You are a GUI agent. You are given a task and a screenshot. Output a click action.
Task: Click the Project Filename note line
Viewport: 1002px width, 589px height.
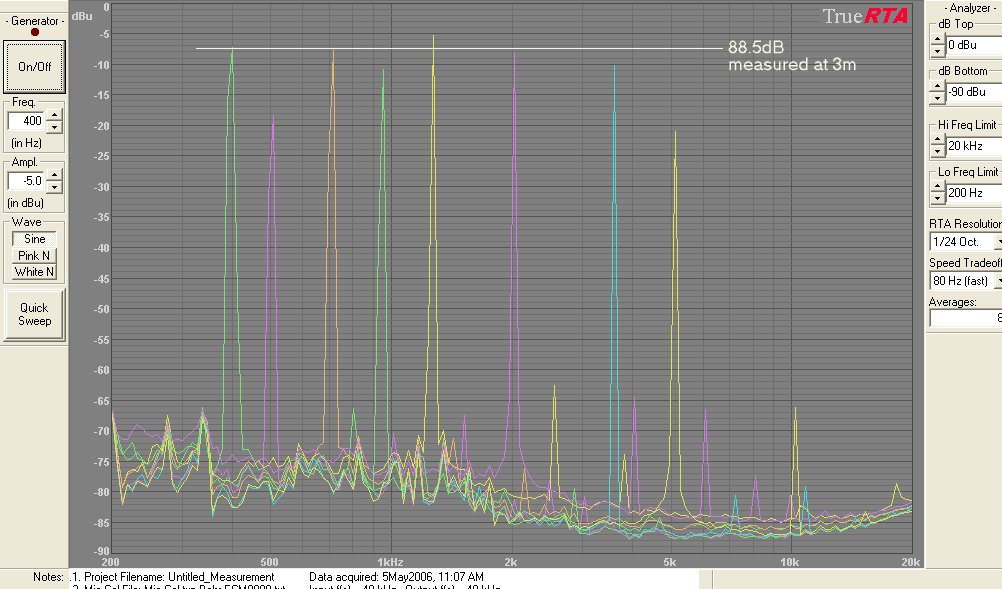click(173, 577)
